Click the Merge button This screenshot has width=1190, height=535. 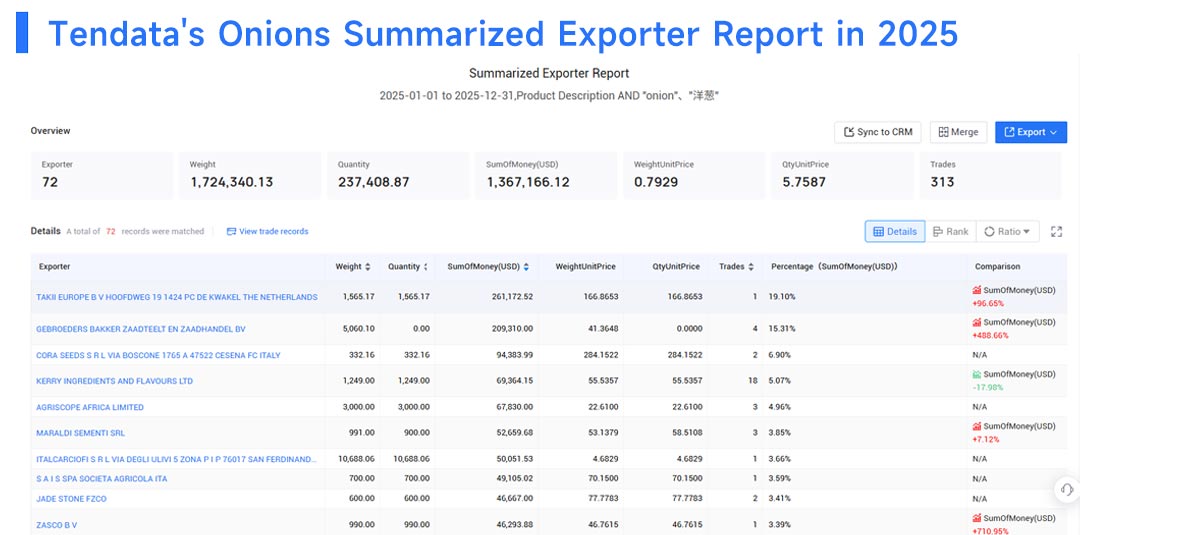[958, 132]
